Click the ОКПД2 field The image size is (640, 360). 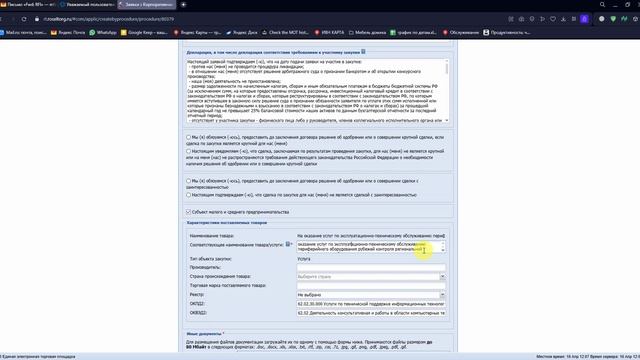pos(371,304)
